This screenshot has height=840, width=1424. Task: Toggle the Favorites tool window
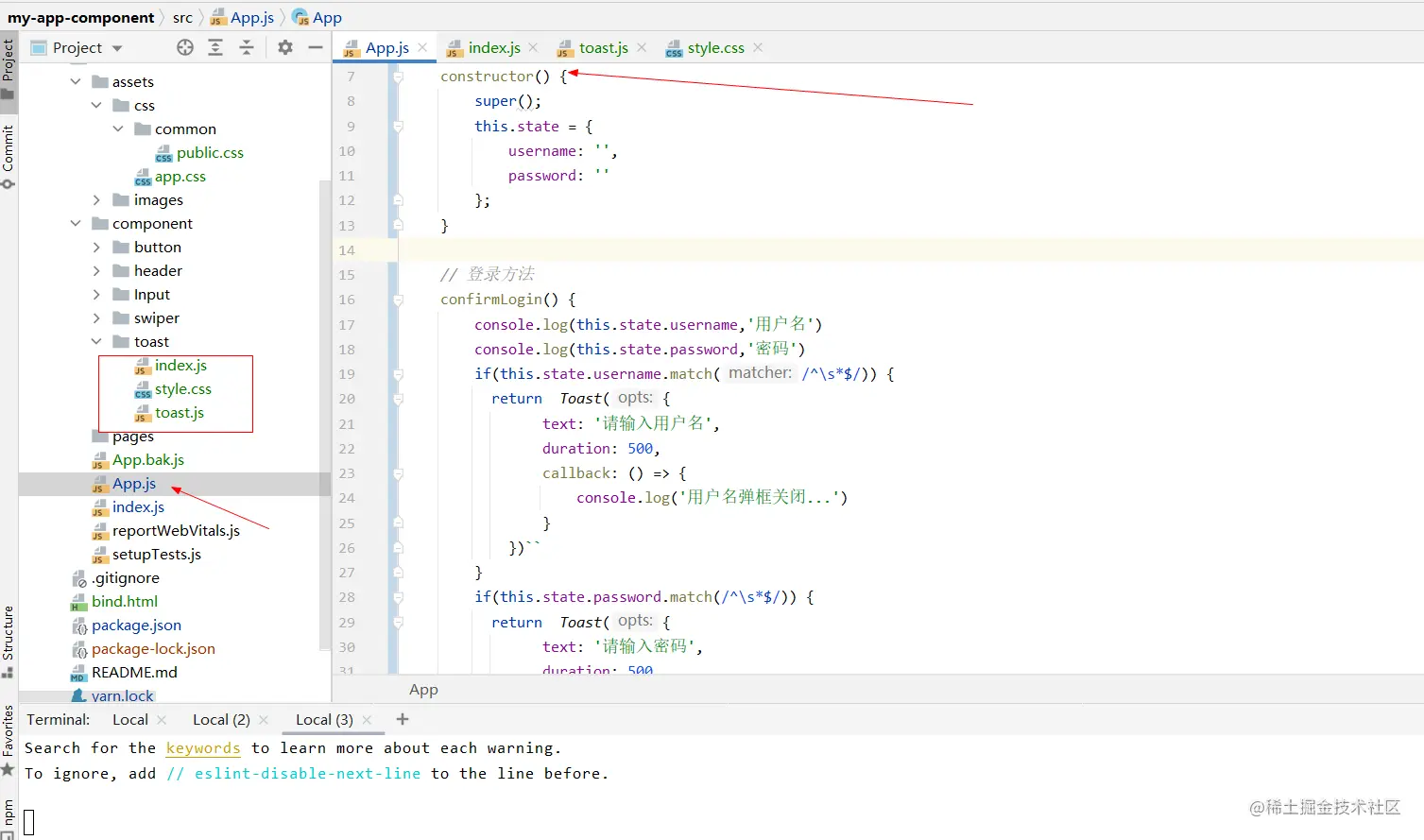9,741
